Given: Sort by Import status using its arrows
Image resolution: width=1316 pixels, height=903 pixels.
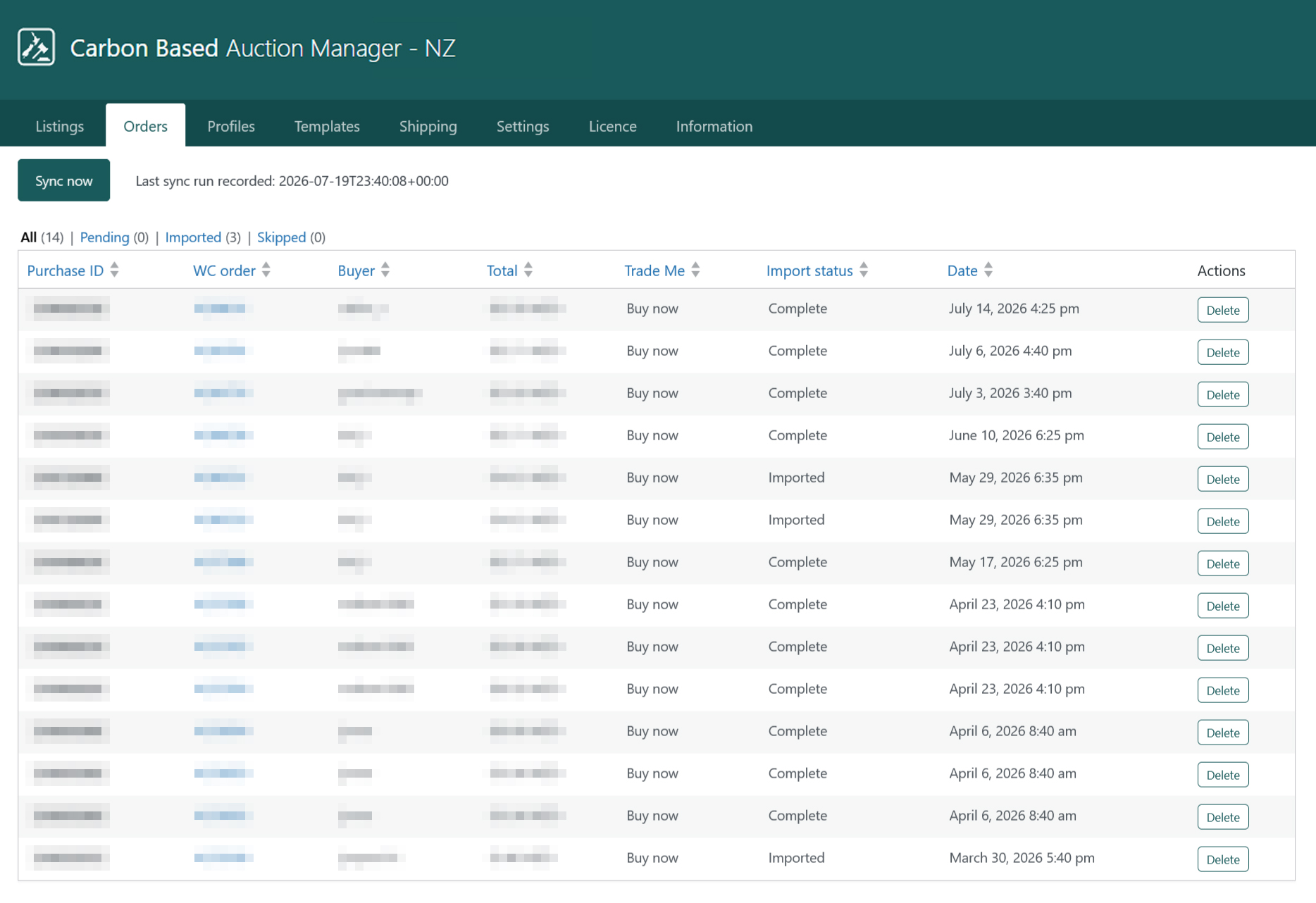Looking at the screenshot, I should click(863, 270).
